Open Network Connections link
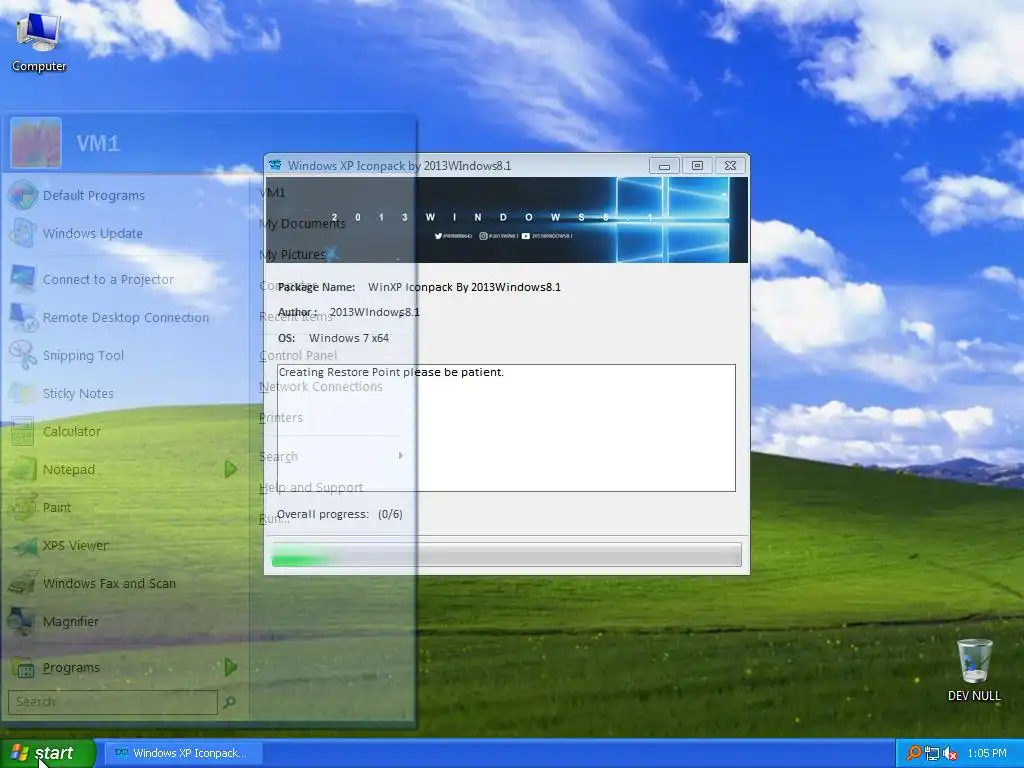This screenshot has height=768, width=1024. coord(321,387)
